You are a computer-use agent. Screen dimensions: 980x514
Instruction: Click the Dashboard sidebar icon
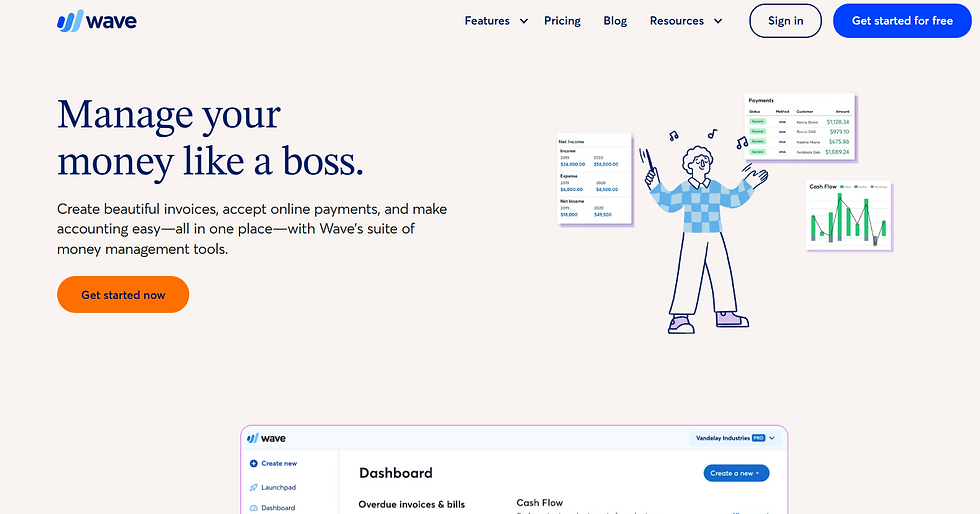(254, 508)
